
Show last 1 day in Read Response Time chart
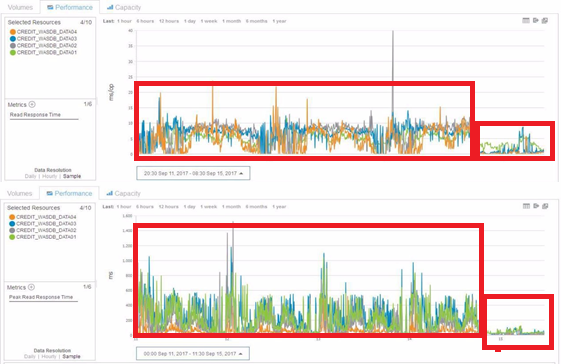[x=190, y=21]
